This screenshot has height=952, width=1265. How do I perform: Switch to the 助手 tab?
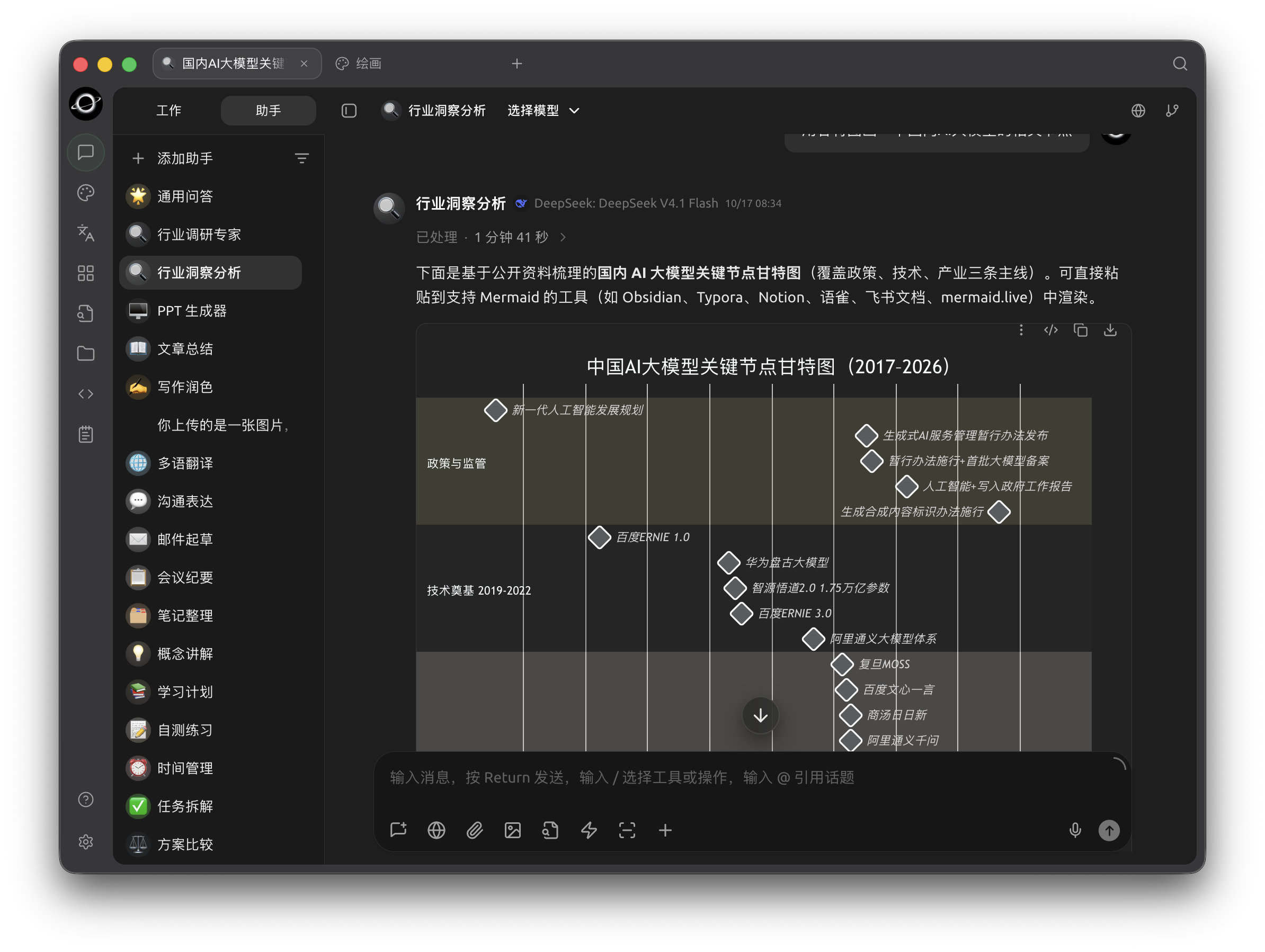[x=268, y=110]
